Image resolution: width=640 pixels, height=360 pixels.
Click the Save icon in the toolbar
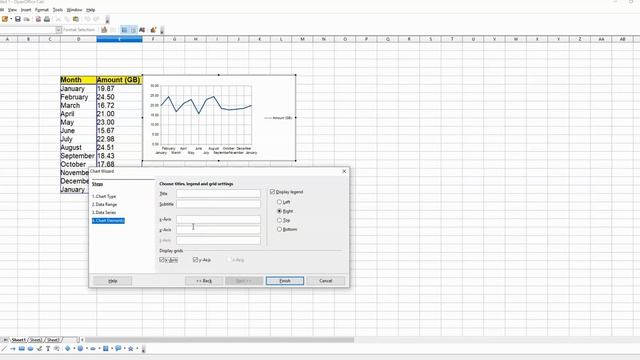18,19
